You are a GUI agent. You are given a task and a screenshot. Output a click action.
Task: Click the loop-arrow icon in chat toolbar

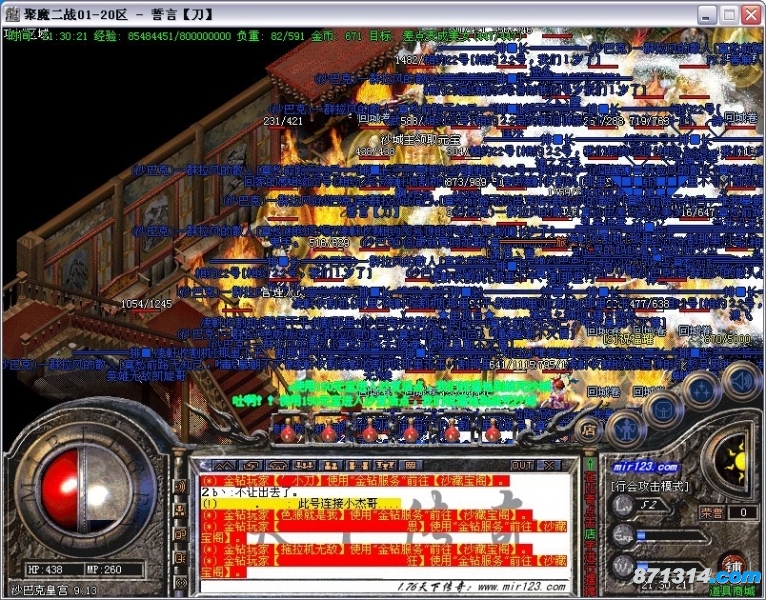pos(250,465)
